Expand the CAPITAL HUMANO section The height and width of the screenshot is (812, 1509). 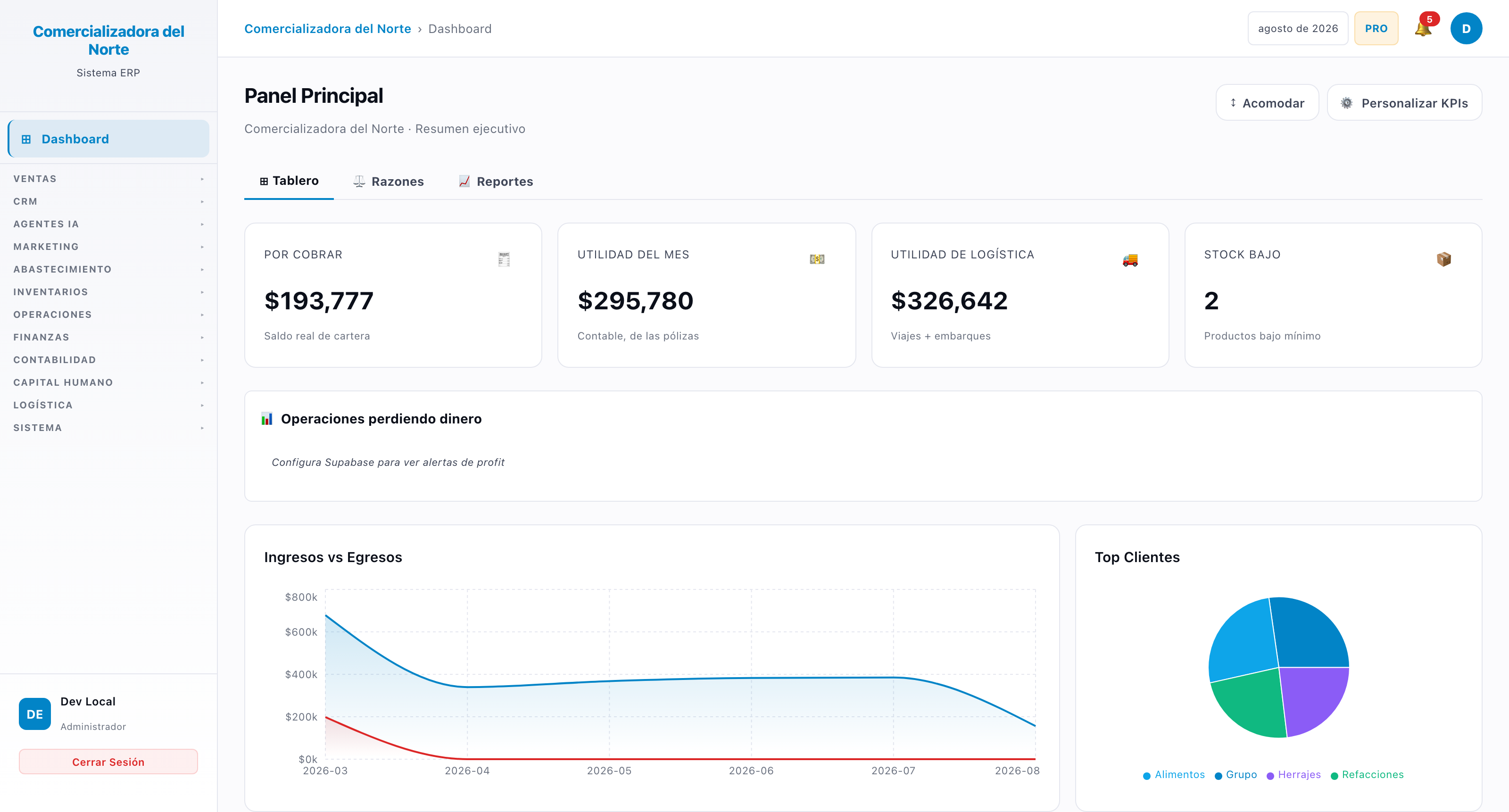click(x=108, y=382)
